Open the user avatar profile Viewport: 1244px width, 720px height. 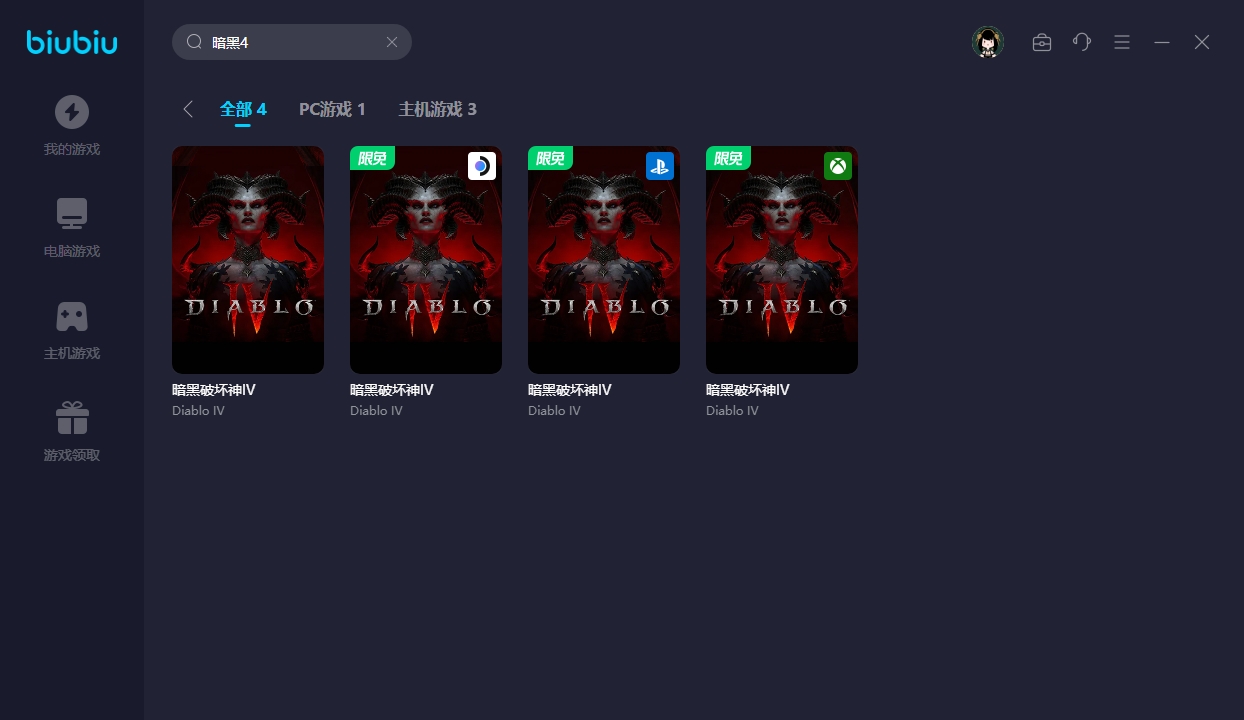tap(988, 42)
